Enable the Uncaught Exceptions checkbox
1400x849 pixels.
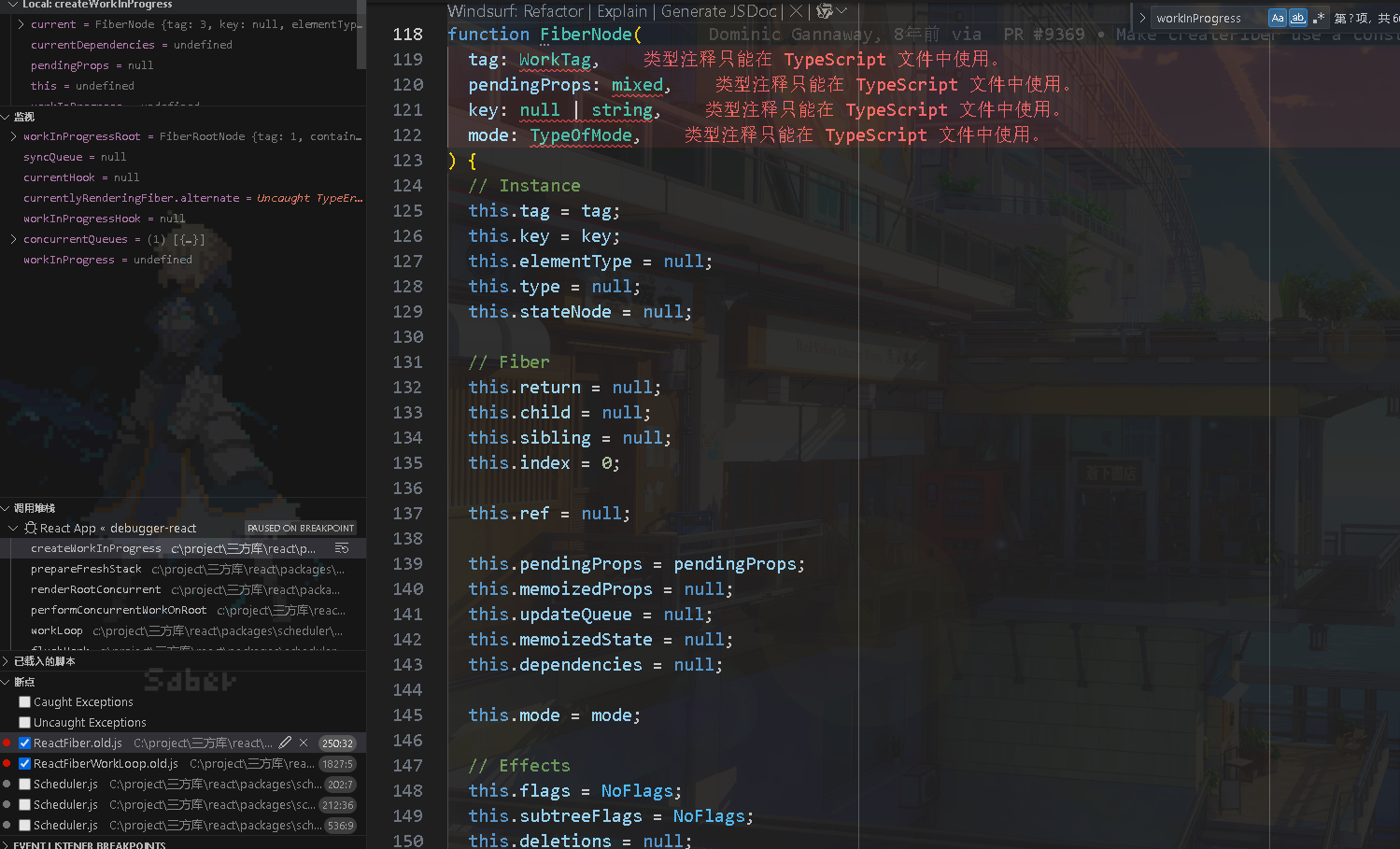pyautogui.click(x=25, y=723)
